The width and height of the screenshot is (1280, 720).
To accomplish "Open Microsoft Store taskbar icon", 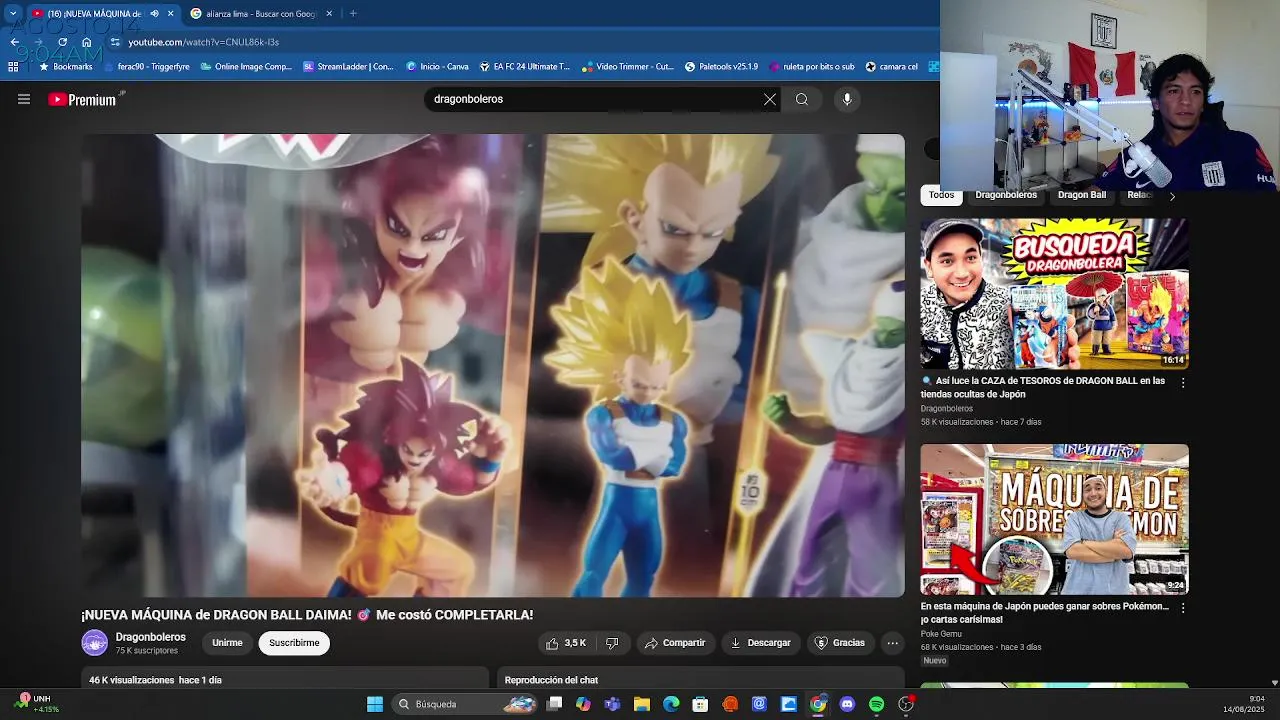I will click(x=701, y=704).
